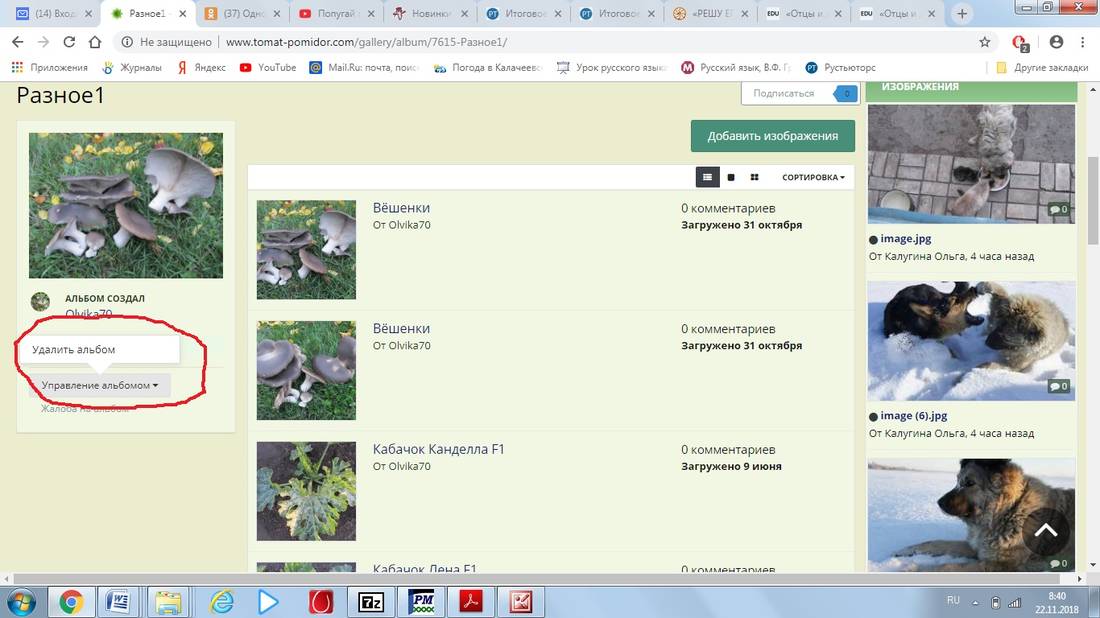1100x618 pixels.
Task: Click Добавить изображения button
Action: click(x=772, y=136)
